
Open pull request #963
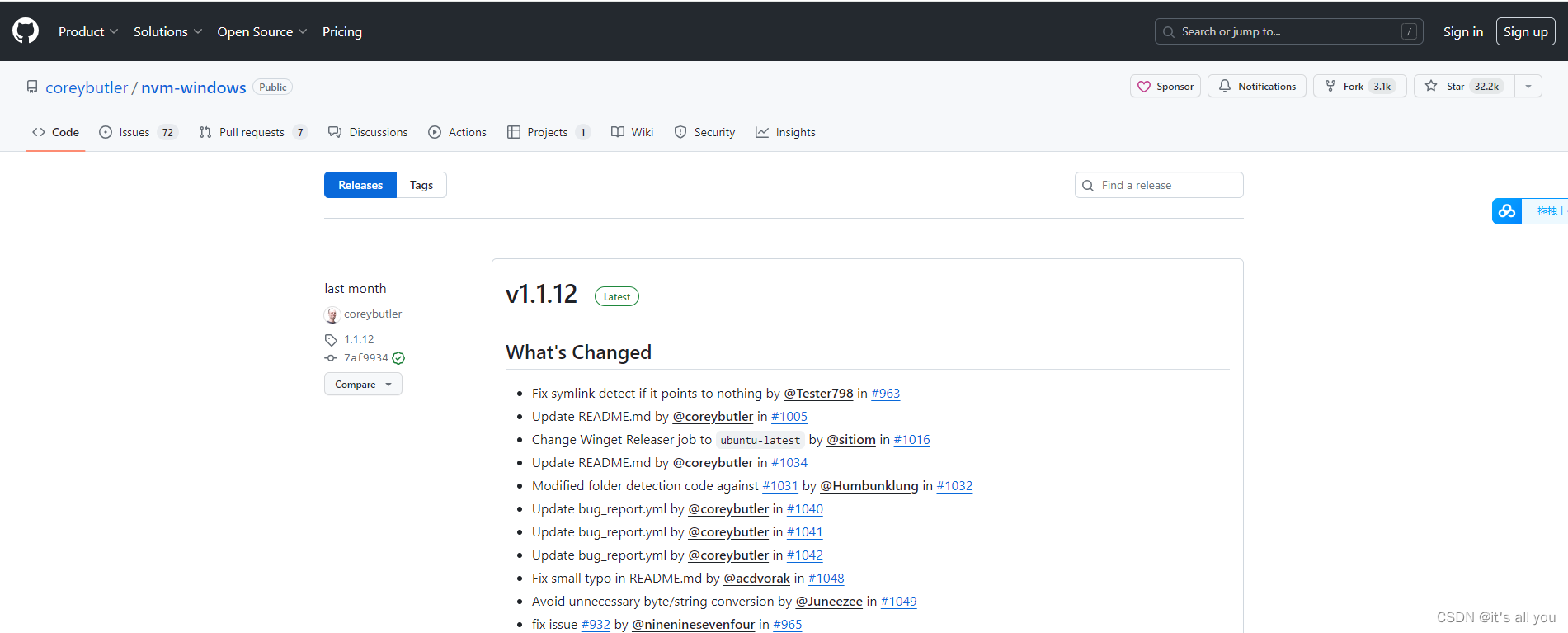click(x=886, y=394)
